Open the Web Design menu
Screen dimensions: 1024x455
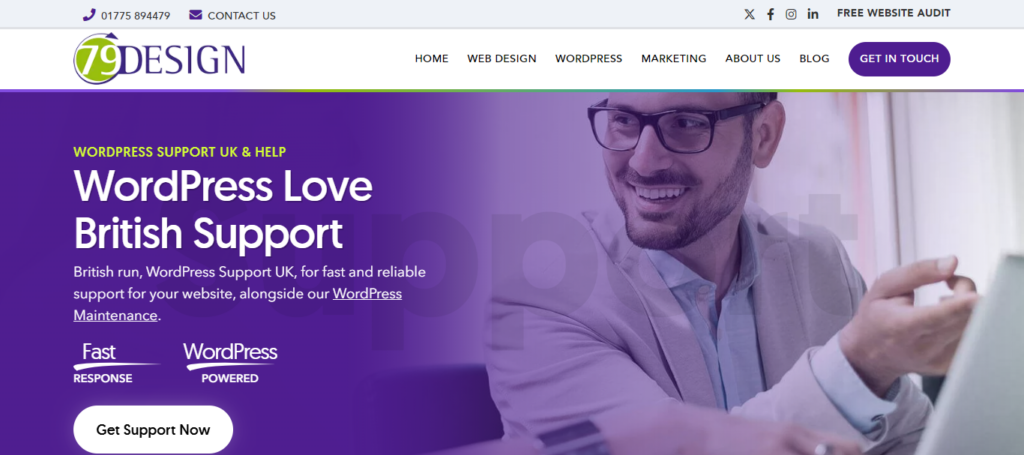[x=502, y=59]
